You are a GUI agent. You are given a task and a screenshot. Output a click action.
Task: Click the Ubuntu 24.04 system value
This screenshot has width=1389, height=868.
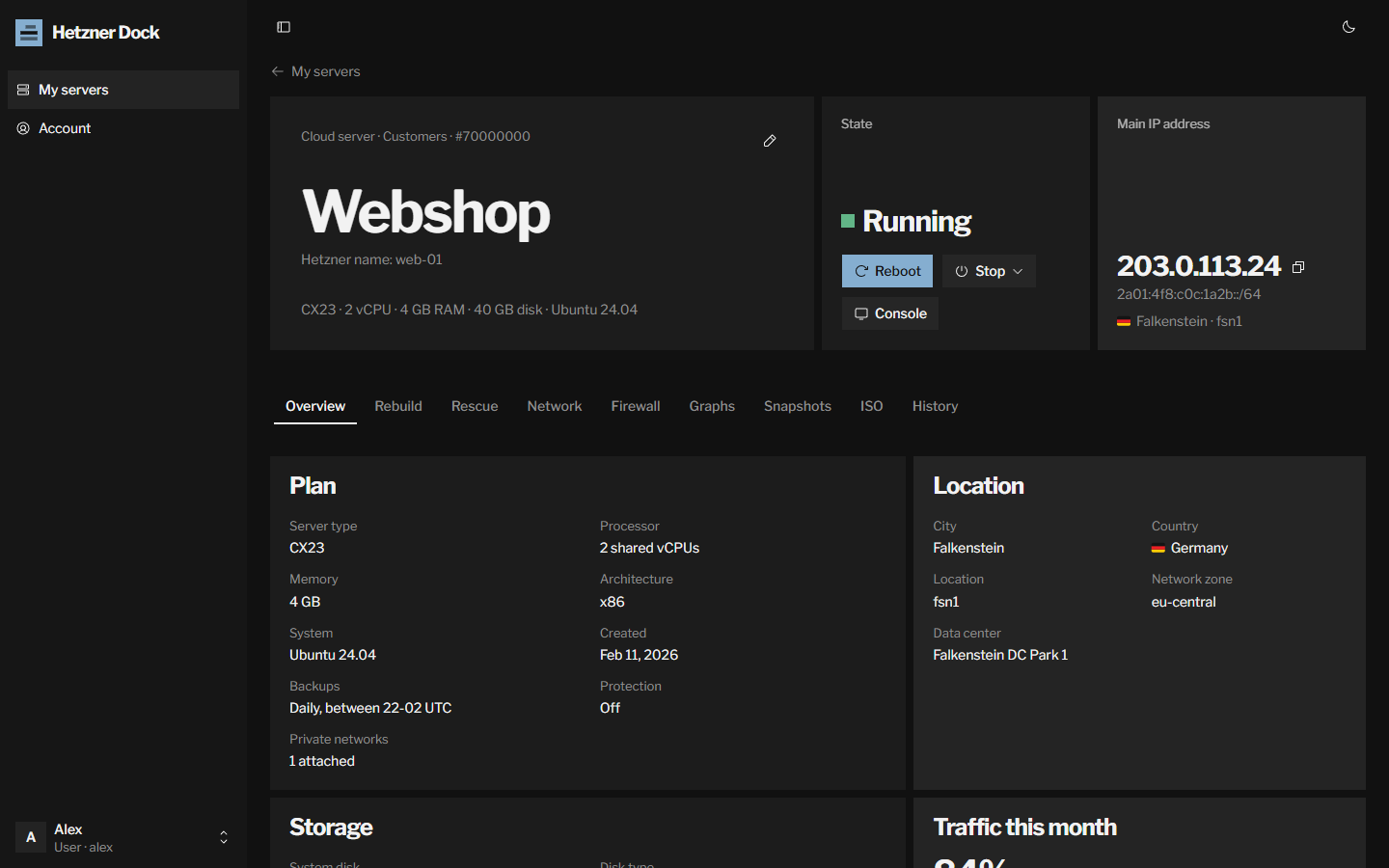333,655
